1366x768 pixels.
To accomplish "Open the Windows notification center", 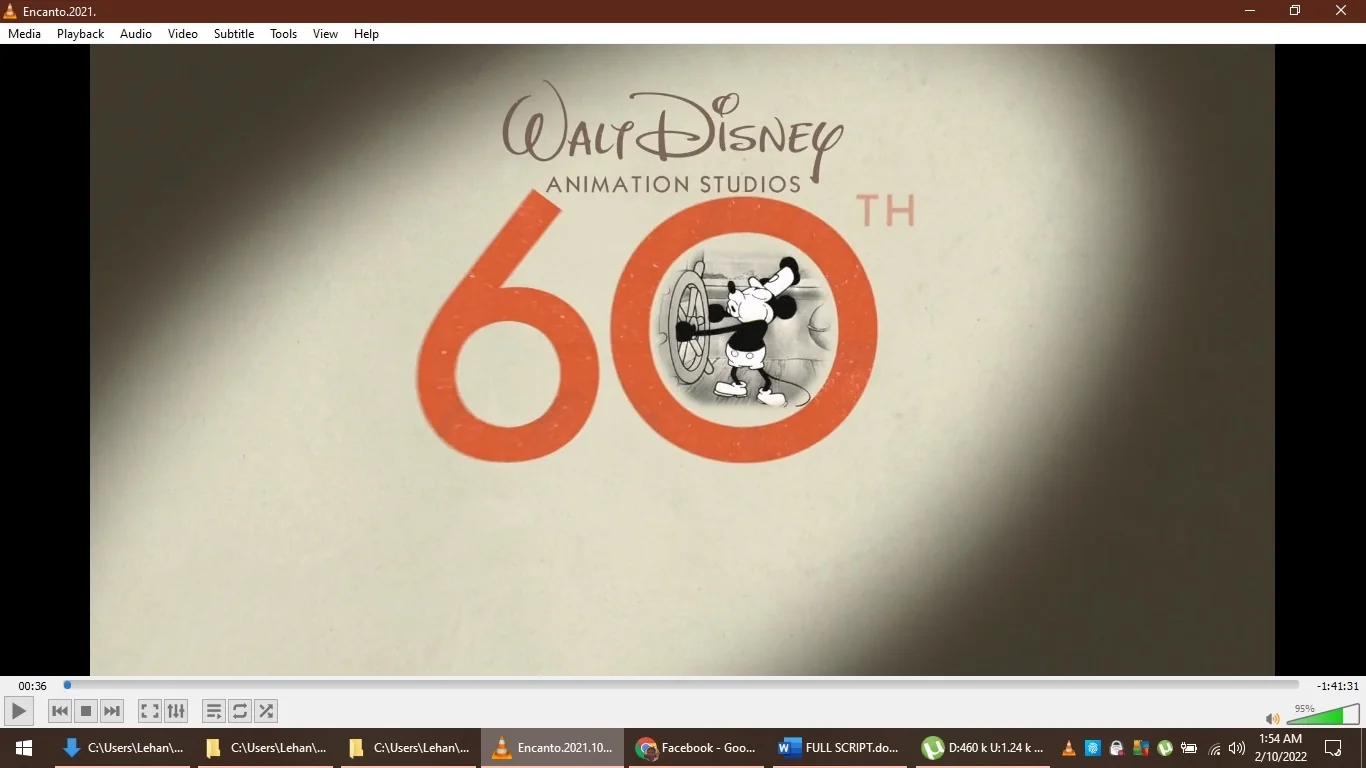I will pos(1333,748).
